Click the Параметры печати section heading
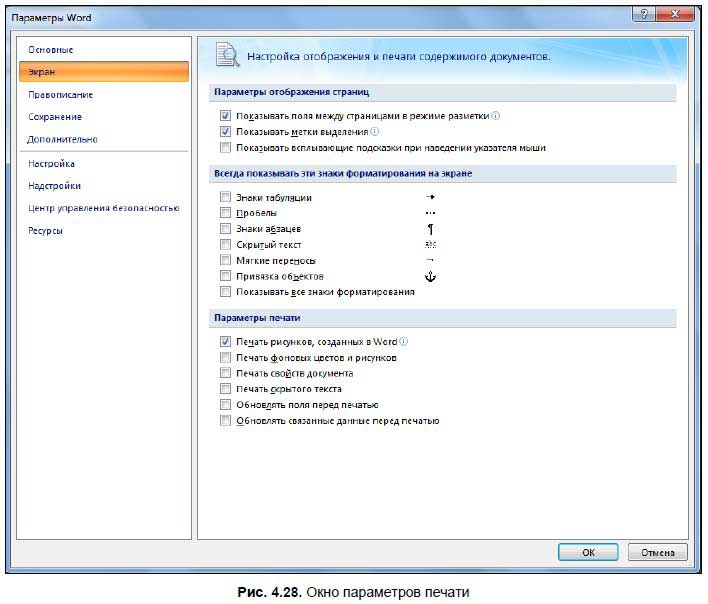This screenshot has height=604, width=708. tap(257, 317)
